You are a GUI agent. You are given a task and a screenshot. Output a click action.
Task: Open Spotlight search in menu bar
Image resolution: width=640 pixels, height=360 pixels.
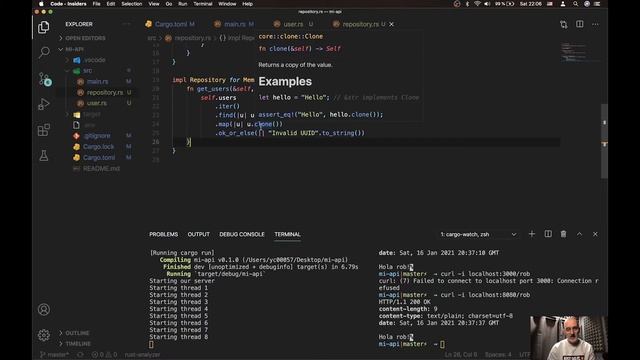coord(575,4)
